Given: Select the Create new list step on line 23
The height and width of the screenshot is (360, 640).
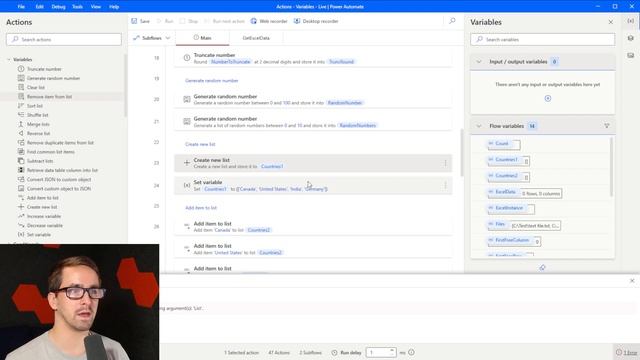Looking at the screenshot, I should (313, 163).
